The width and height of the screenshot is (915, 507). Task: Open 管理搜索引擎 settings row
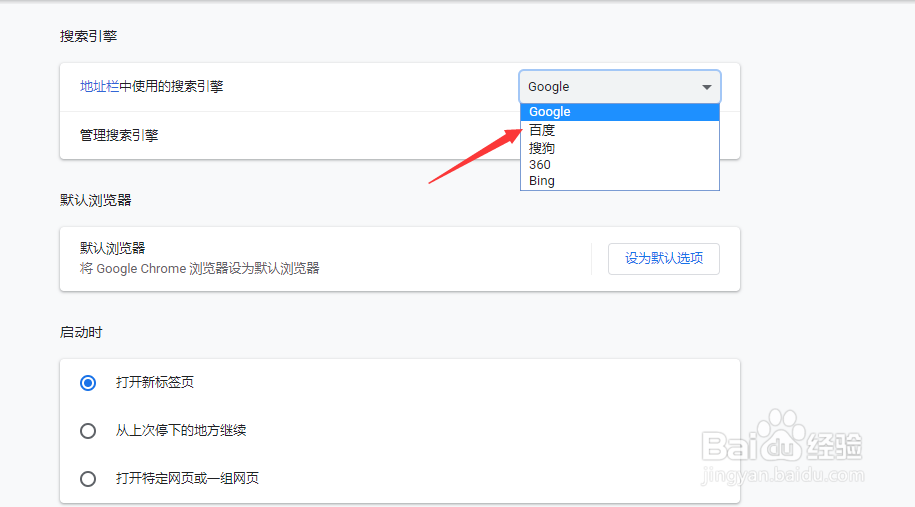[x=400, y=135]
